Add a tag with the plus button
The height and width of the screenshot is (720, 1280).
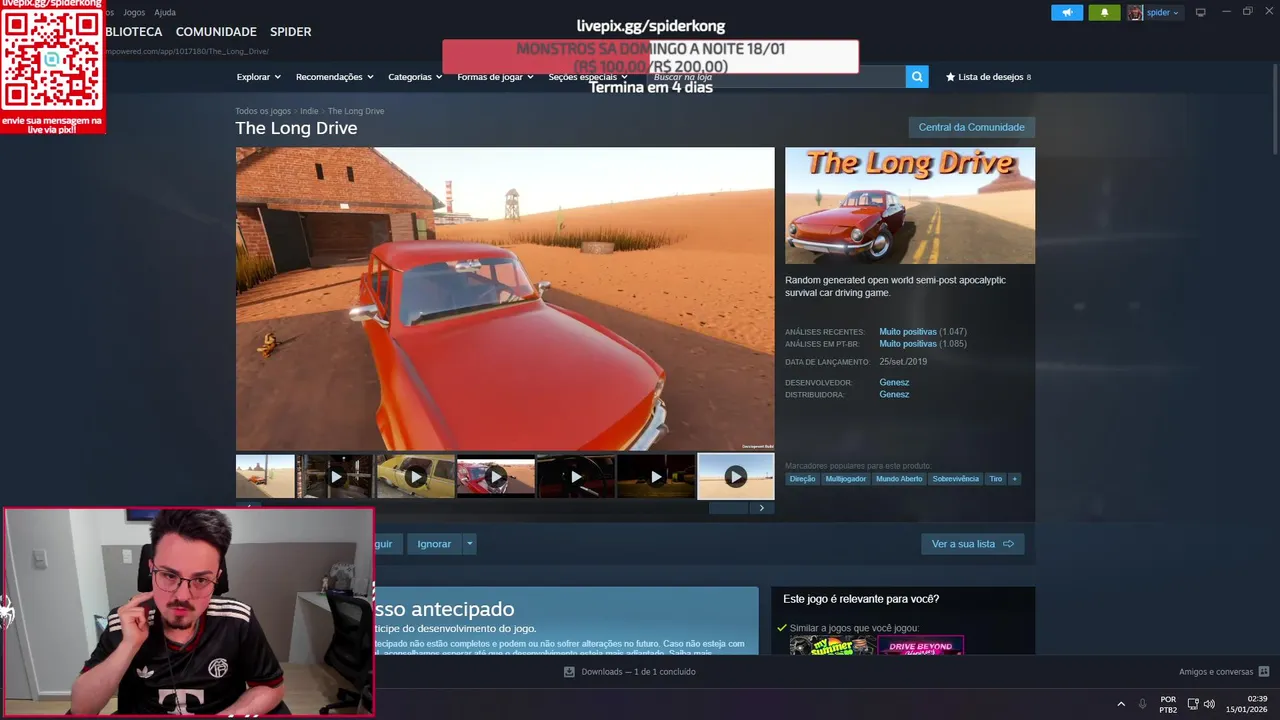(x=1014, y=479)
